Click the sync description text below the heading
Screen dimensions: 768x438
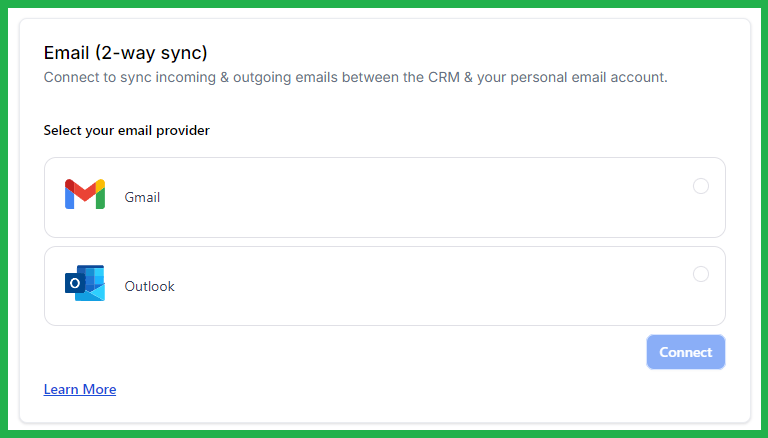coord(355,77)
